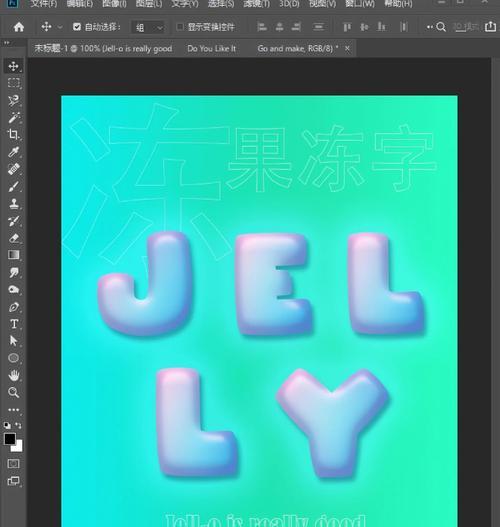500x527 pixels.
Task: Select the Move tool in toolbar
Action: coord(13,66)
